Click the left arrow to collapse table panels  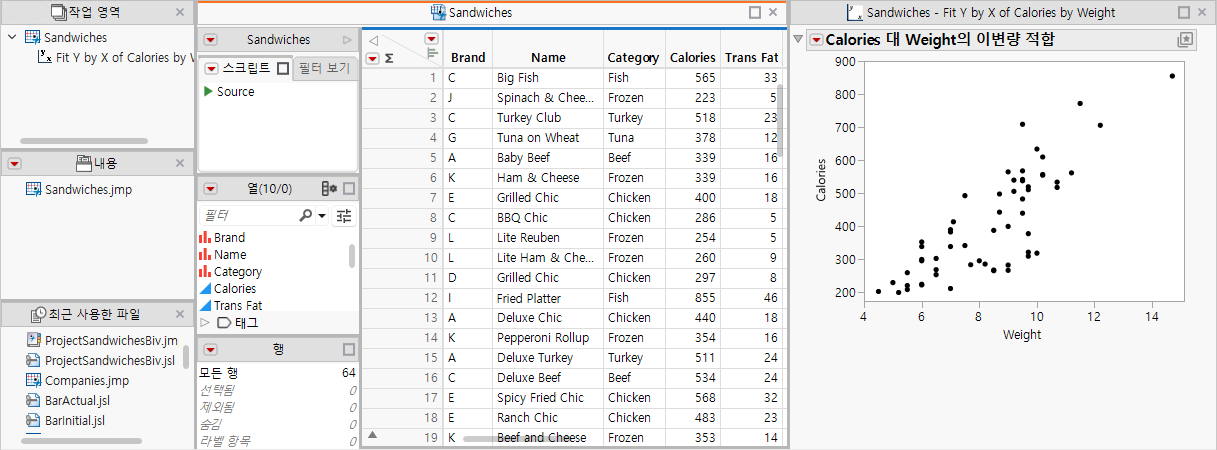tap(373, 40)
